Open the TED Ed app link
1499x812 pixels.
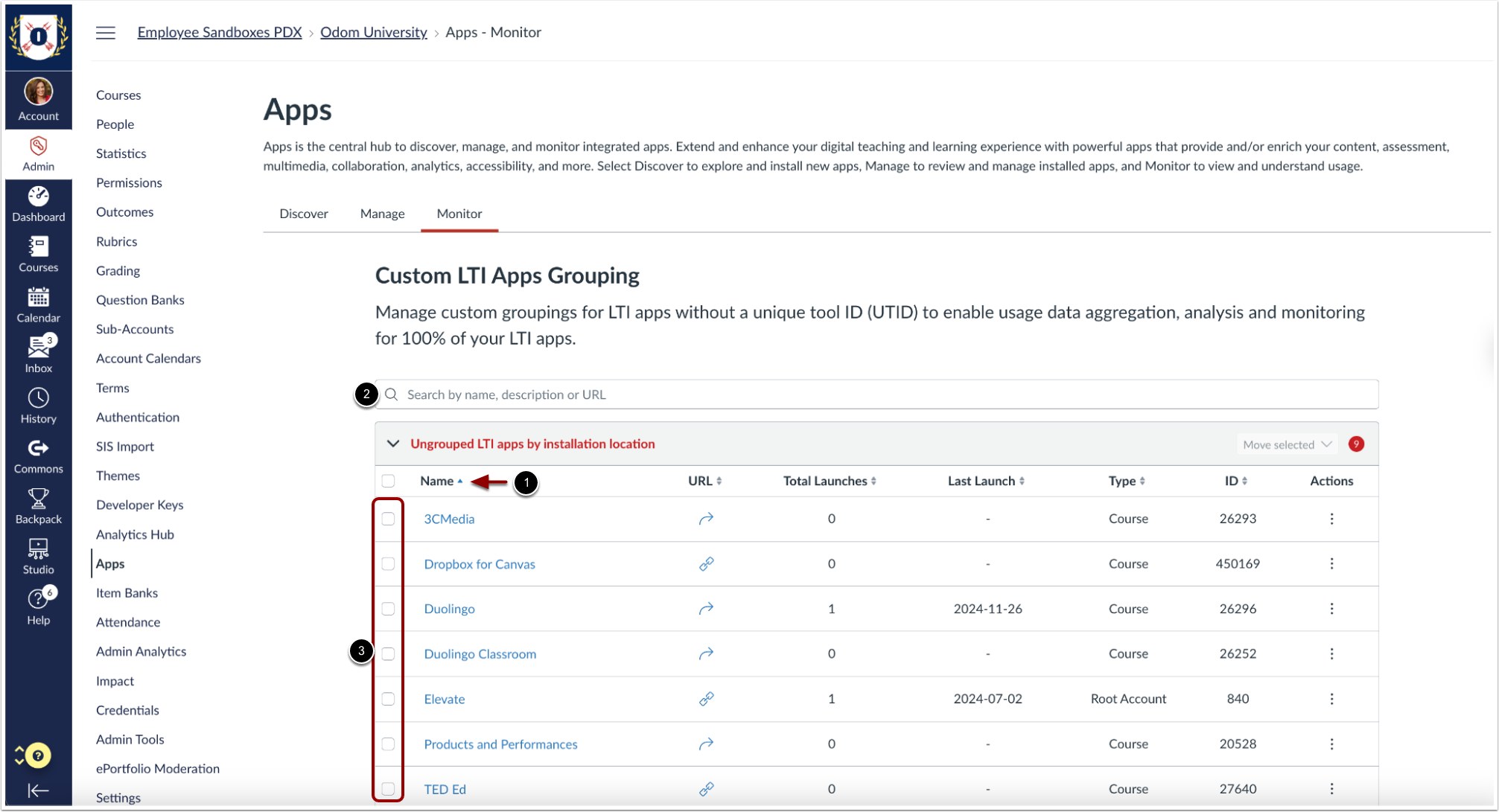tap(445, 789)
